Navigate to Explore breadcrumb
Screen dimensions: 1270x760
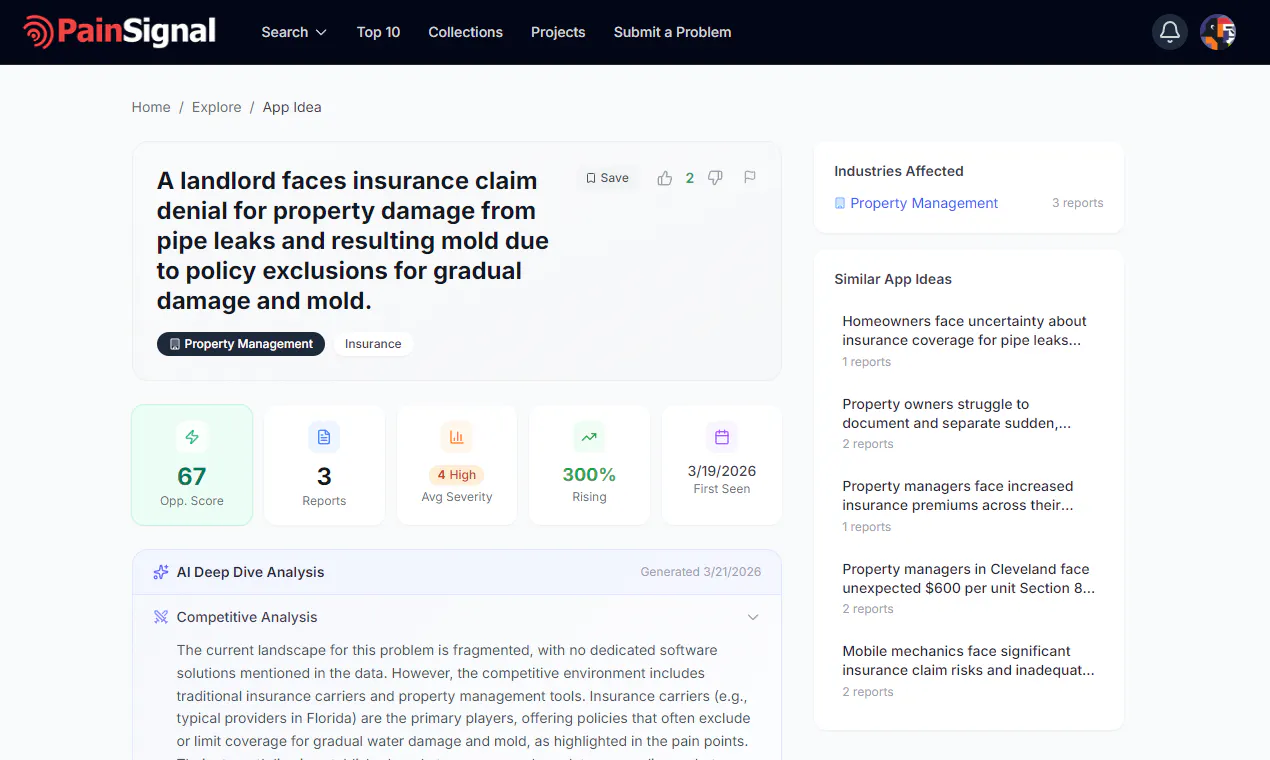[x=217, y=107]
